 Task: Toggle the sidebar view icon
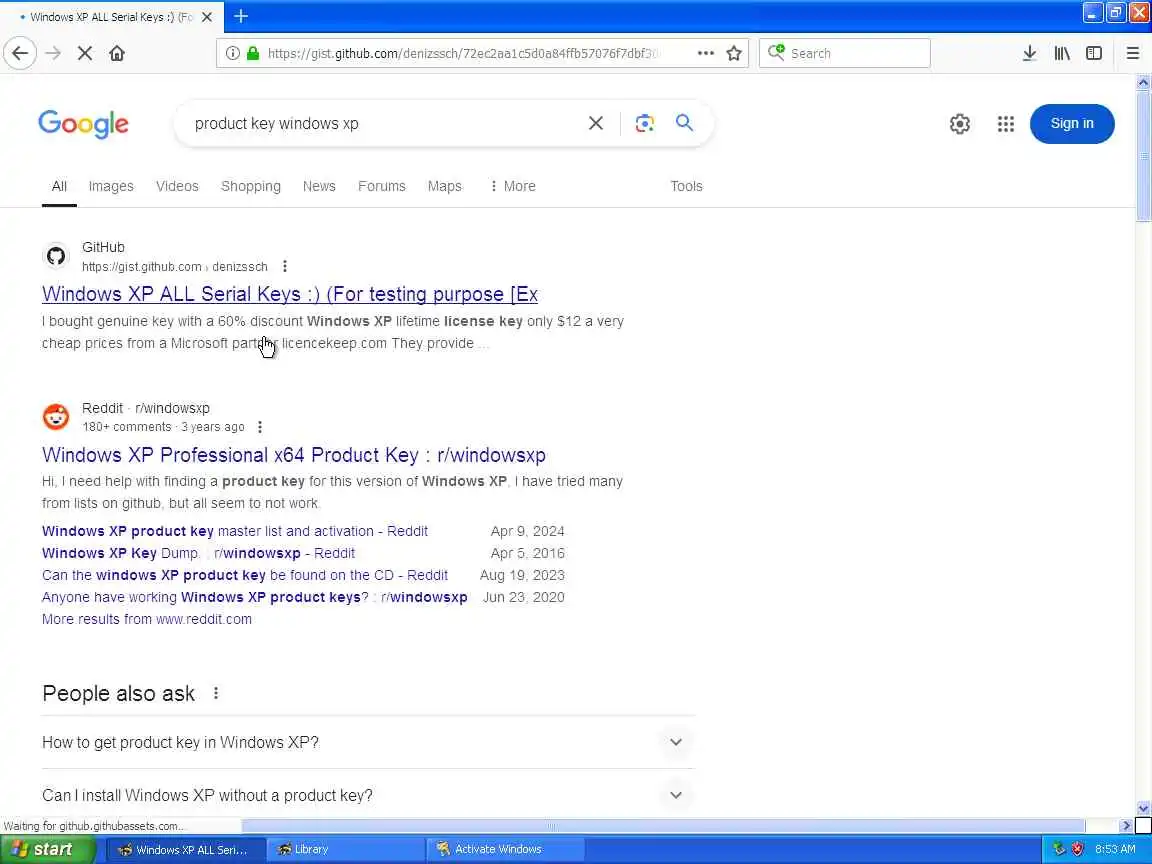(x=1094, y=53)
